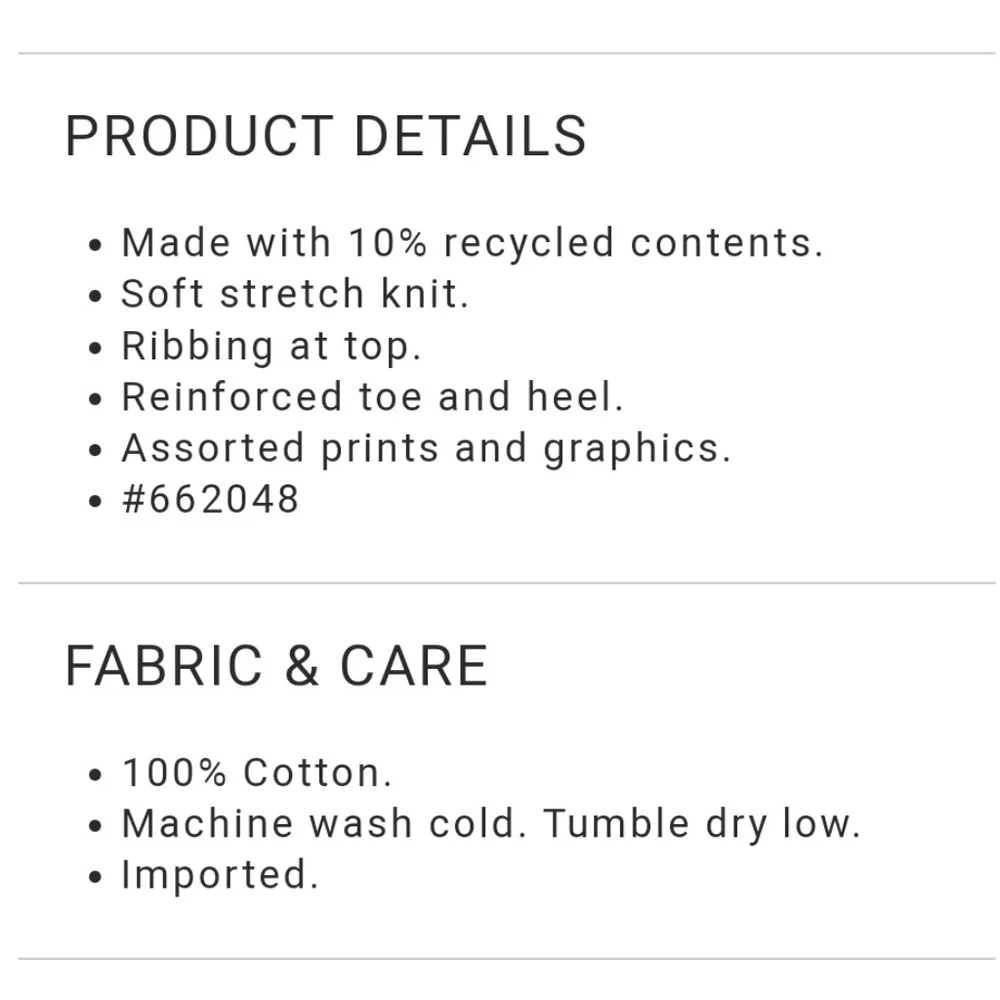Select 'Made with 10% recycled contents' text
Image resolution: width=1000 pixels, height=1000 pixels.
point(473,244)
